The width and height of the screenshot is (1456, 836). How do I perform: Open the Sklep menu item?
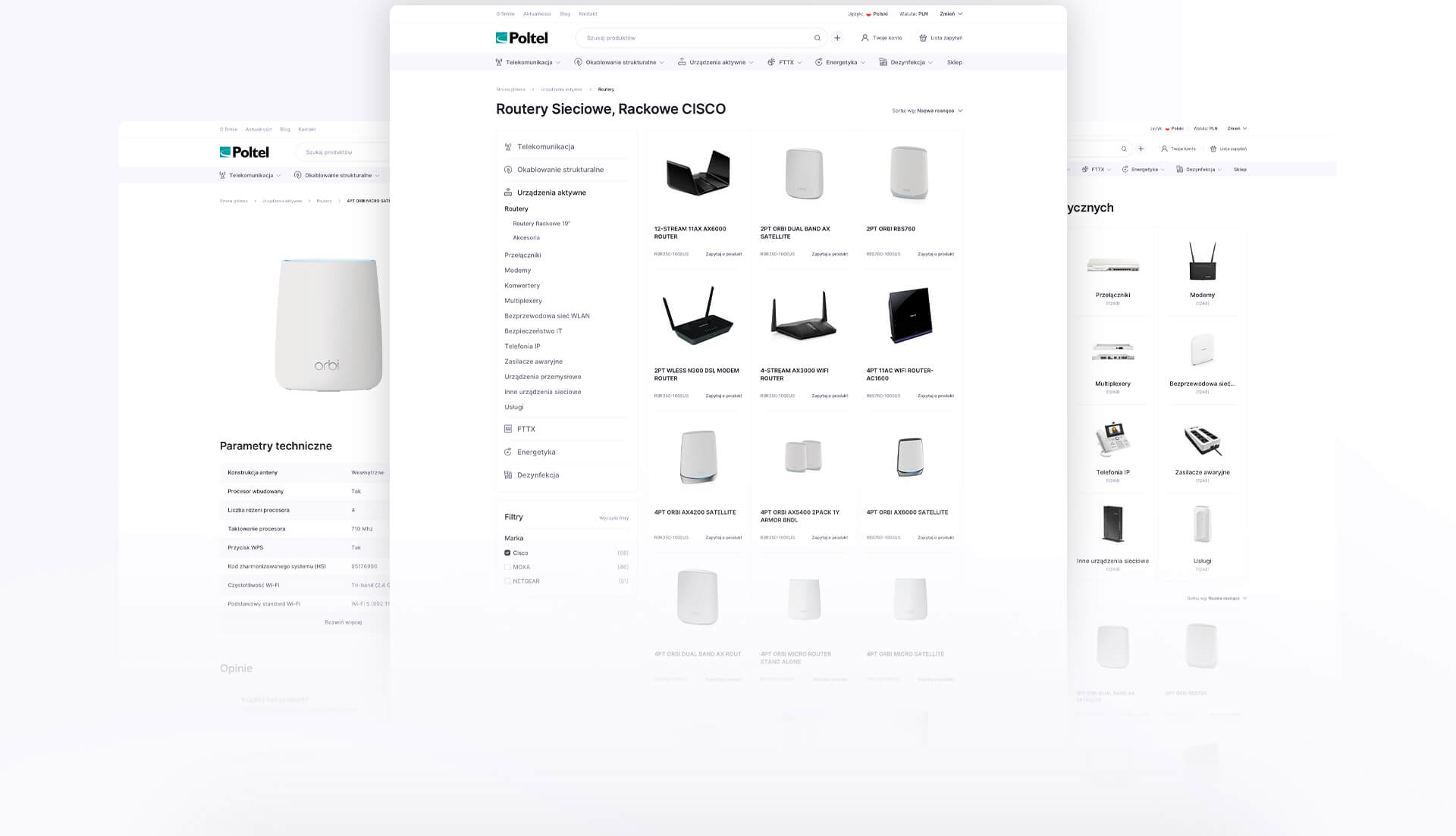[x=954, y=62]
